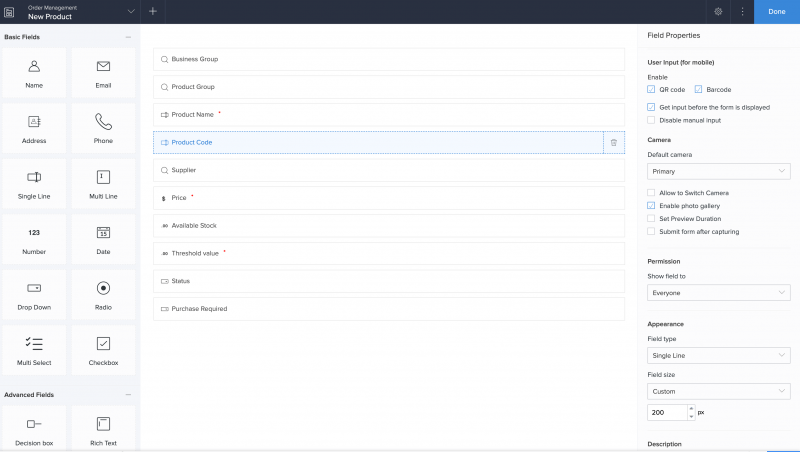Viewport: 800px width, 452px height.
Task: Expand the Field size Custom dropdown
Action: click(x=719, y=391)
